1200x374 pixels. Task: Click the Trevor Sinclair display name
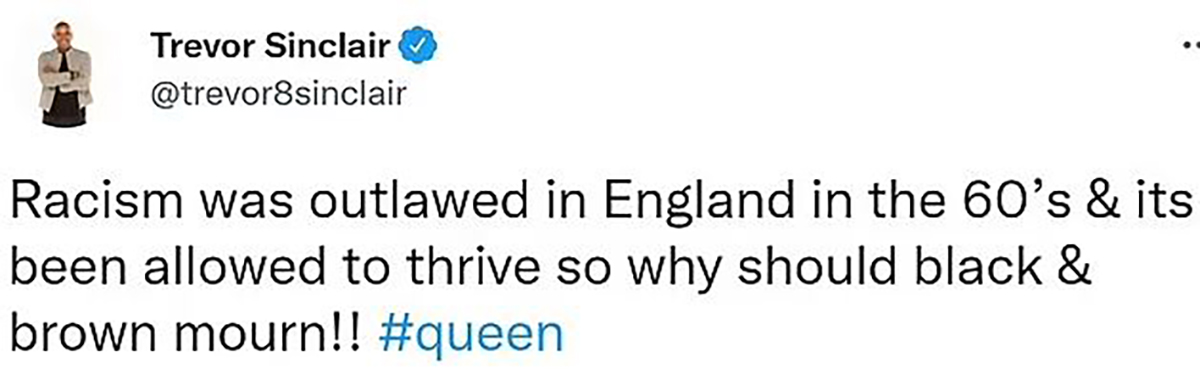click(x=272, y=46)
